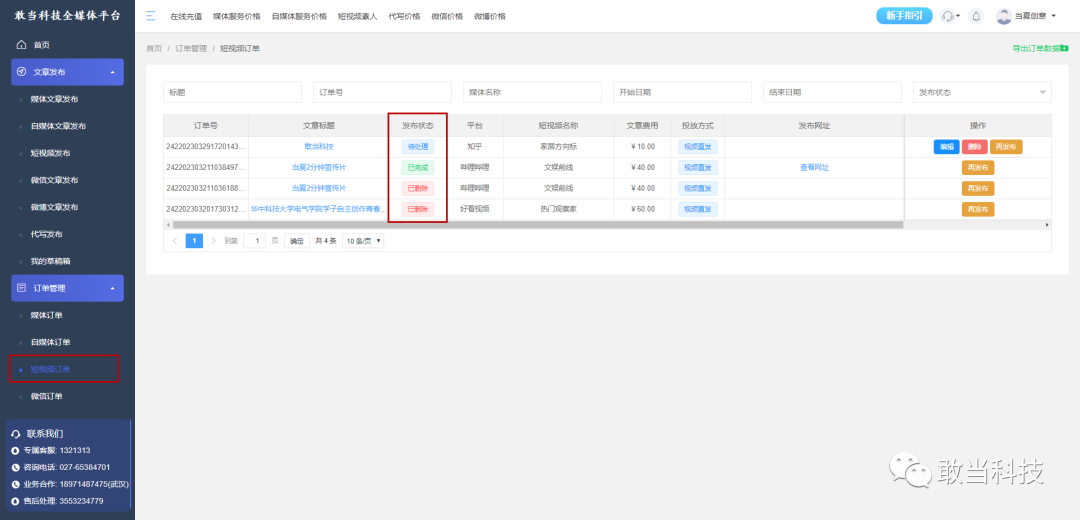Collapse the sidebar with the hamburger icon
The width and height of the screenshot is (1080, 520).
(x=151, y=16)
